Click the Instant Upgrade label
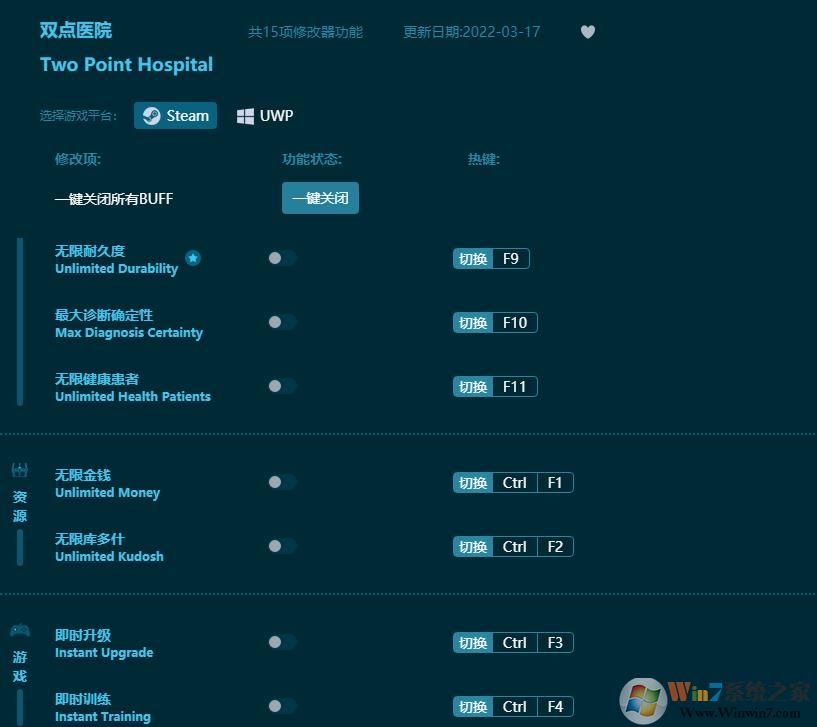The height and width of the screenshot is (727, 817). (x=104, y=652)
